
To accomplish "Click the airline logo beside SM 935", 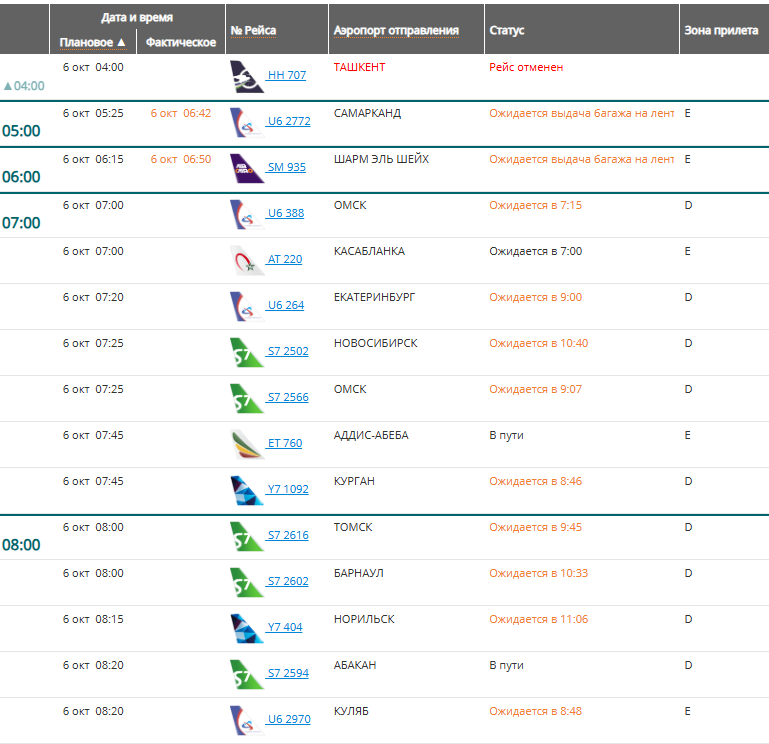I will 247,168.
